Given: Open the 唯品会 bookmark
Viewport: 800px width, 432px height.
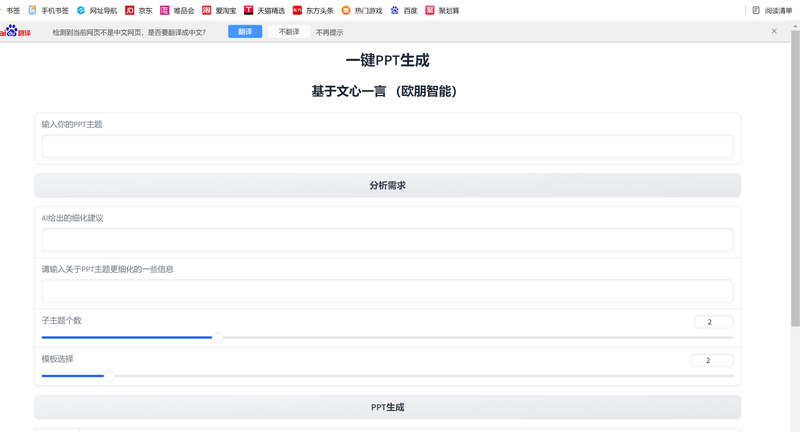Looking at the screenshot, I should tap(177, 10).
